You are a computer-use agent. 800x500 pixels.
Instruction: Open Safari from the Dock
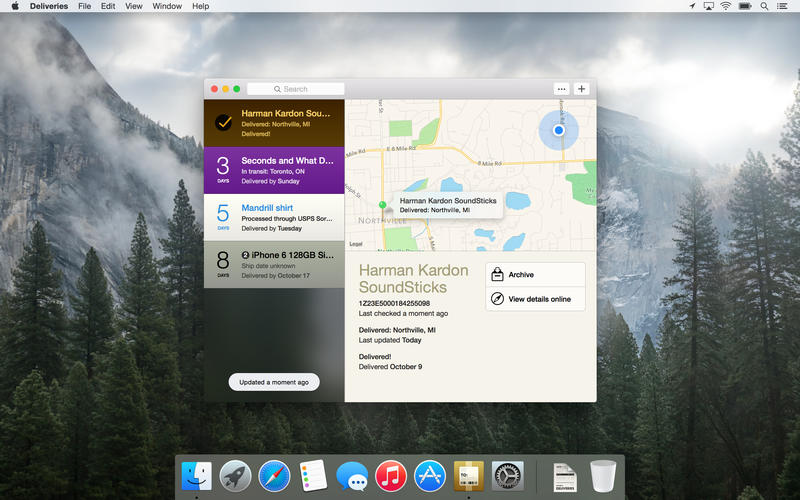(x=273, y=476)
